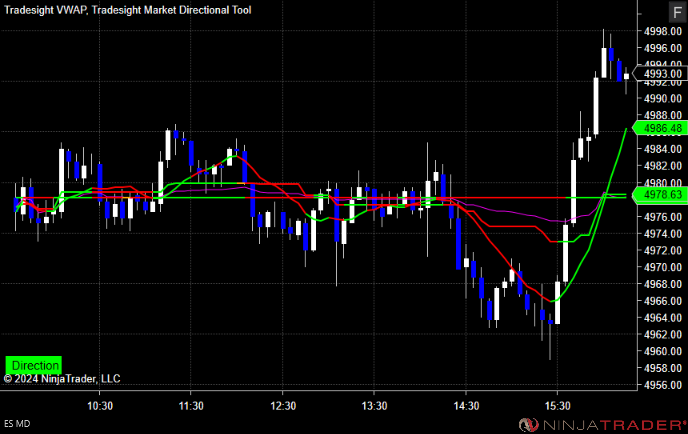Click the 4964.00 price axis label

pyautogui.click(x=663, y=318)
